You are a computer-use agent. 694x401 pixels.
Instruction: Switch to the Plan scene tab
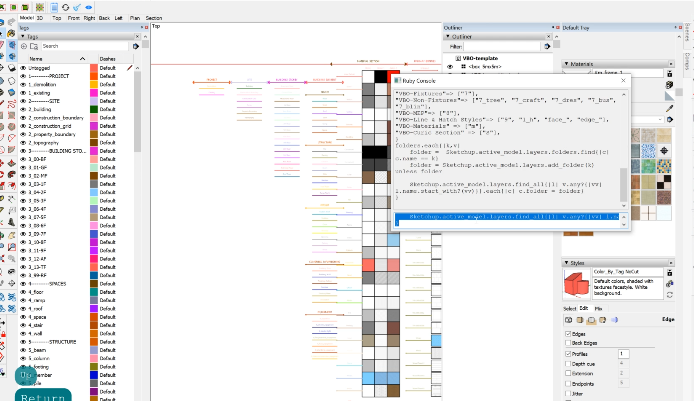pos(134,18)
